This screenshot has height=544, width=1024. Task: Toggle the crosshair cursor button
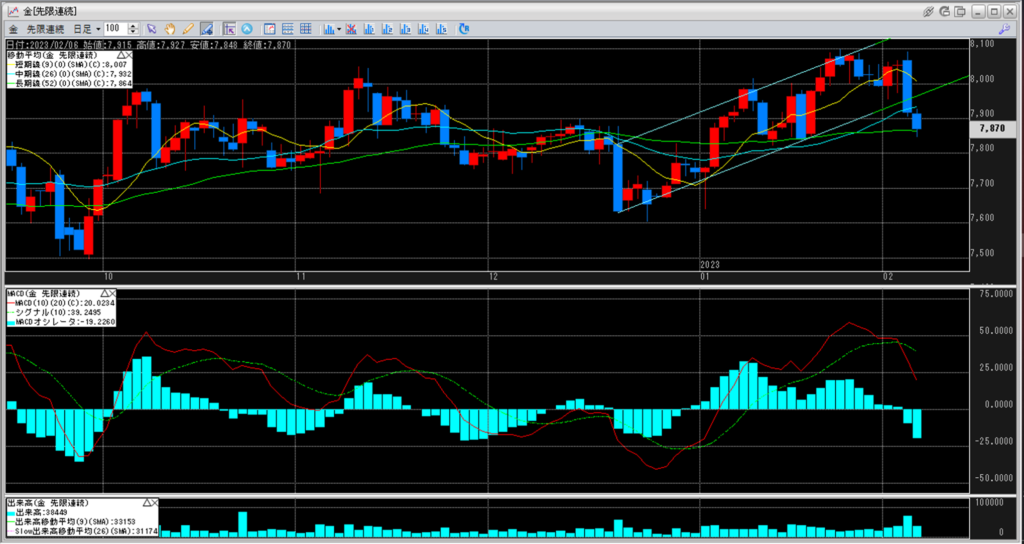pyautogui.click(x=229, y=28)
